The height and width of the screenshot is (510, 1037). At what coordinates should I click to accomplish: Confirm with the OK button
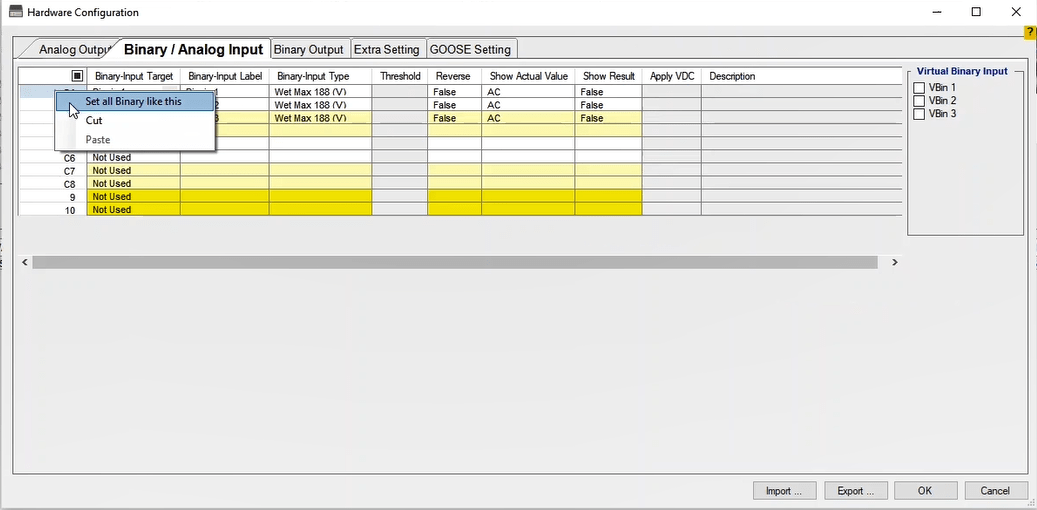pos(925,491)
